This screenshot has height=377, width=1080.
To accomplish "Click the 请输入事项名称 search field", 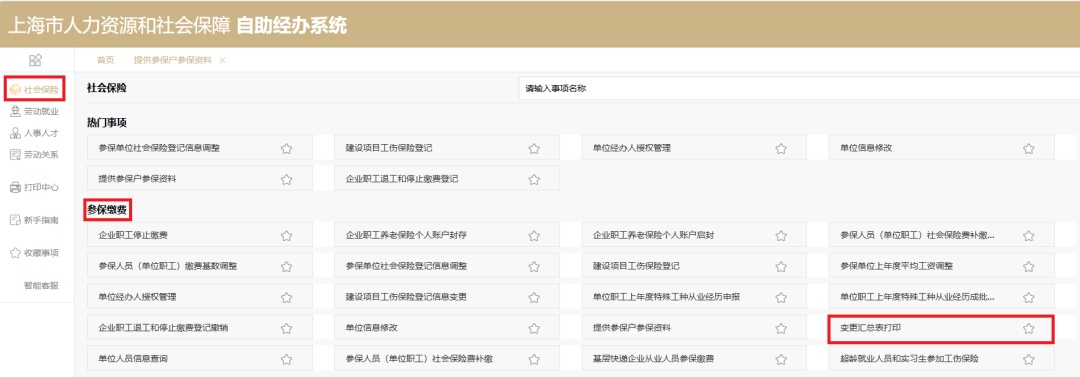I will coord(799,89).
